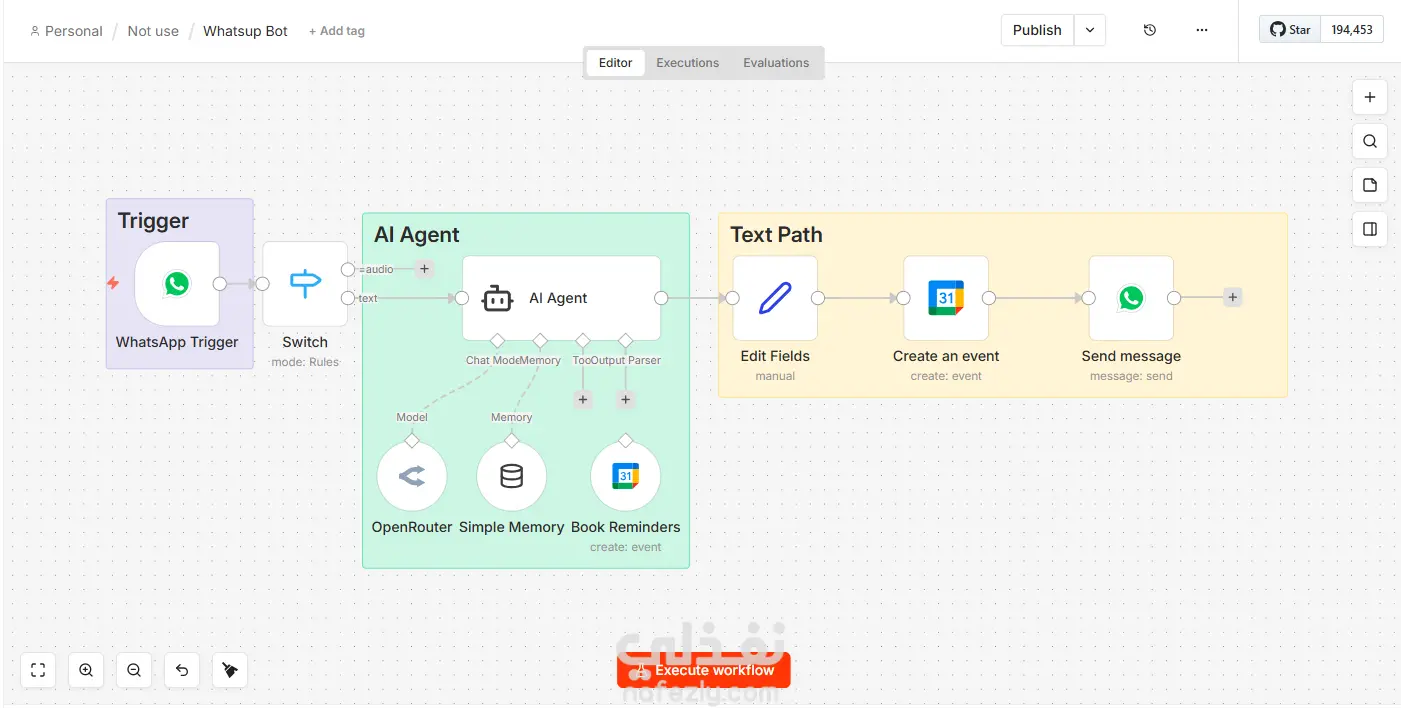
Task: Expand the Publish dropdown arrow
Action: (1090, 30)
